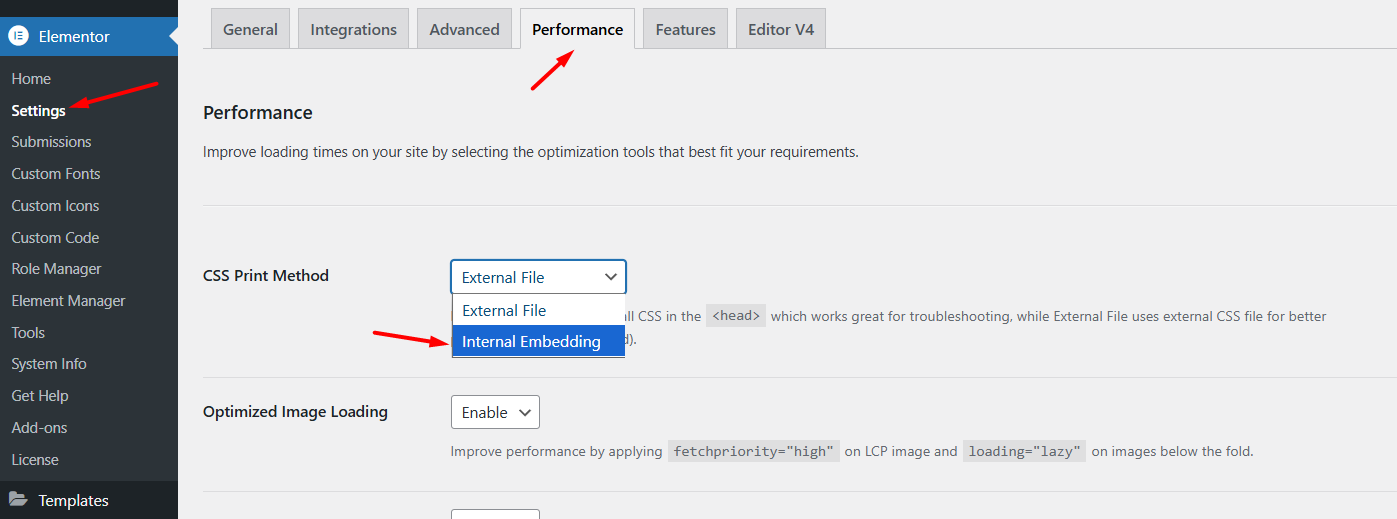Open the Elementor menu in sidebar

89,36
